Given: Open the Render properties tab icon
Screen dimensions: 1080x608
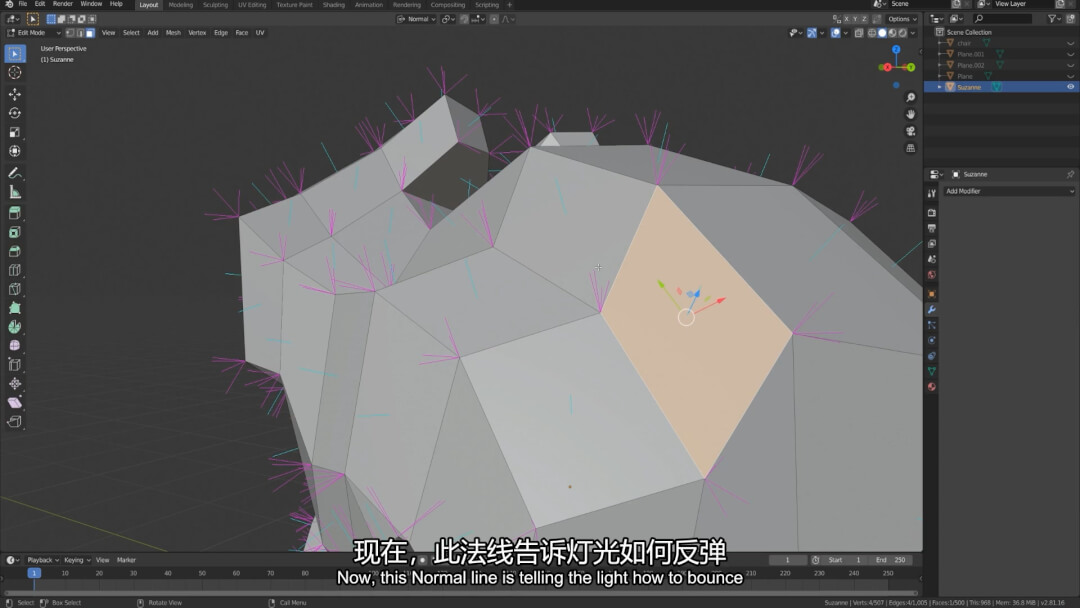Looking at the screenshot, I should pyautogui.click(x=931, y=213).
